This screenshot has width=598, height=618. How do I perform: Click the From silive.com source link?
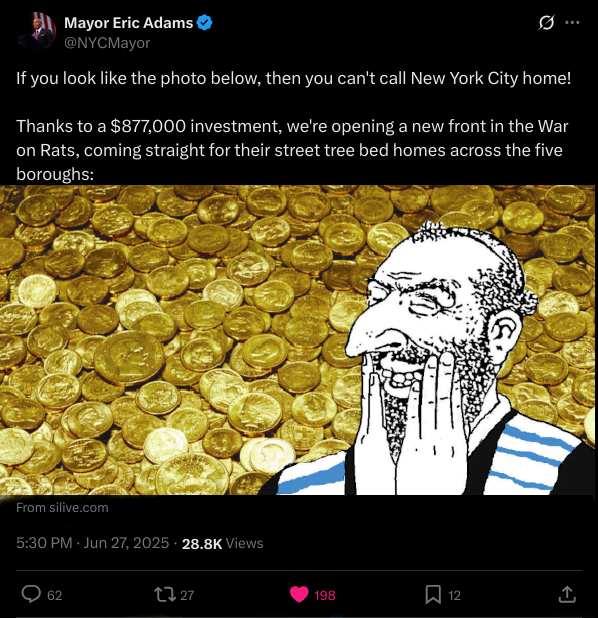(62, 508)
